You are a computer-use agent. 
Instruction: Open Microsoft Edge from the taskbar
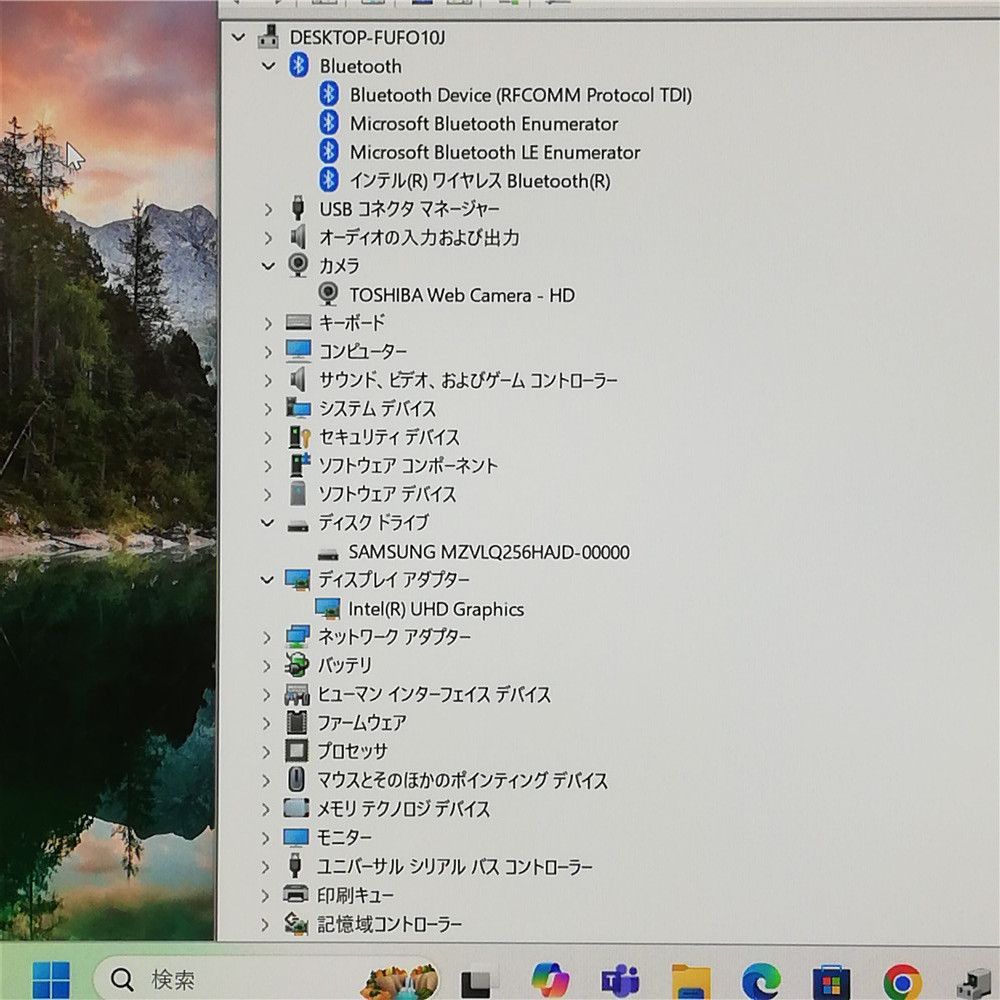pyautogui.click(x=760, y=979)
